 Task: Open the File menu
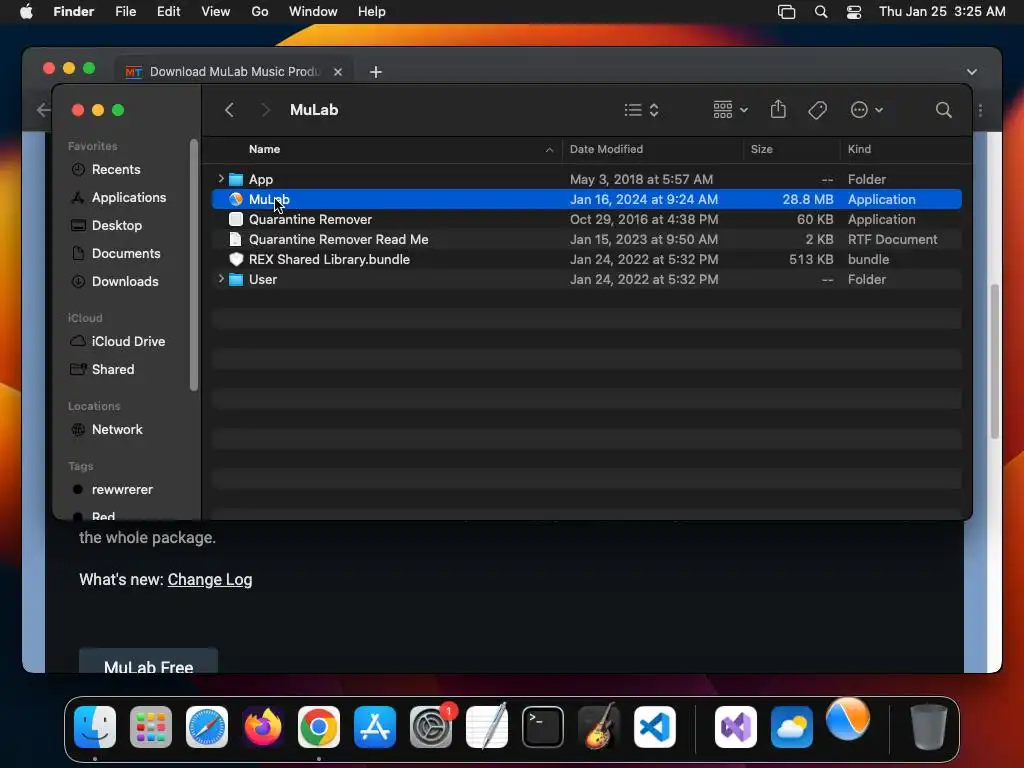click(x=125, y=12)
